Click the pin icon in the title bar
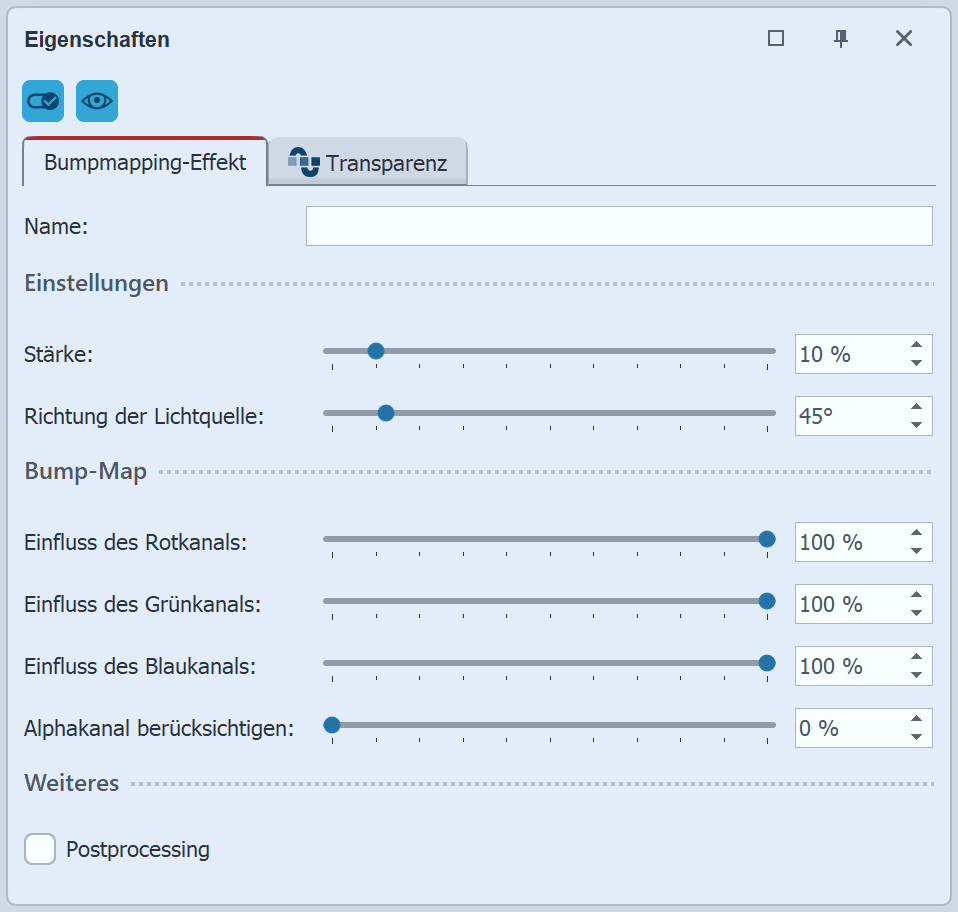 click(x=841, y=38)
